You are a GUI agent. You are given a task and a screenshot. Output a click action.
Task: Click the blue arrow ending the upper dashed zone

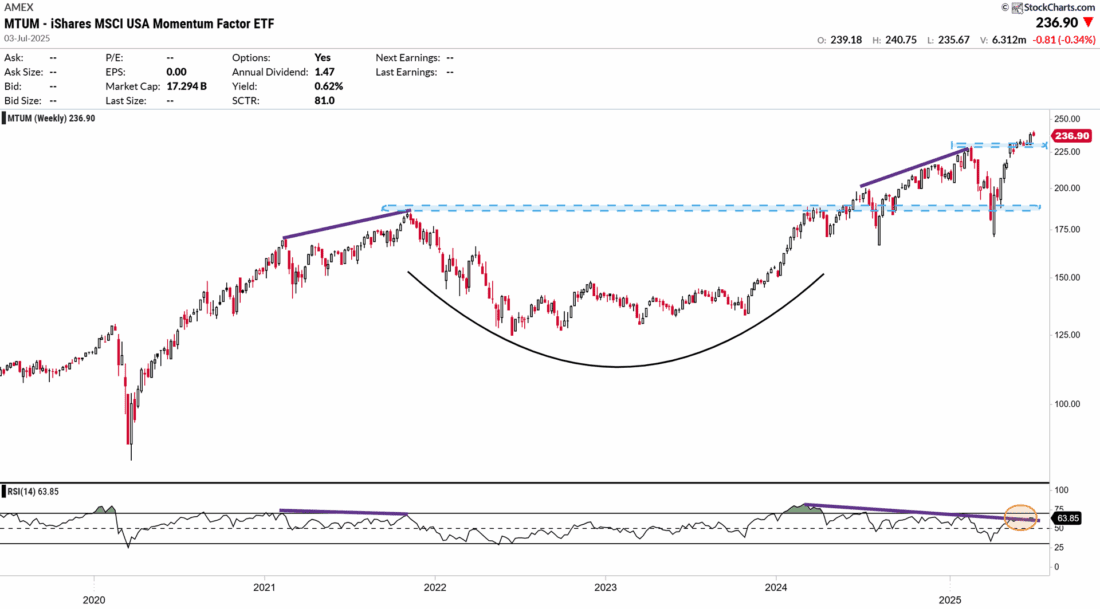(1045, 145)
